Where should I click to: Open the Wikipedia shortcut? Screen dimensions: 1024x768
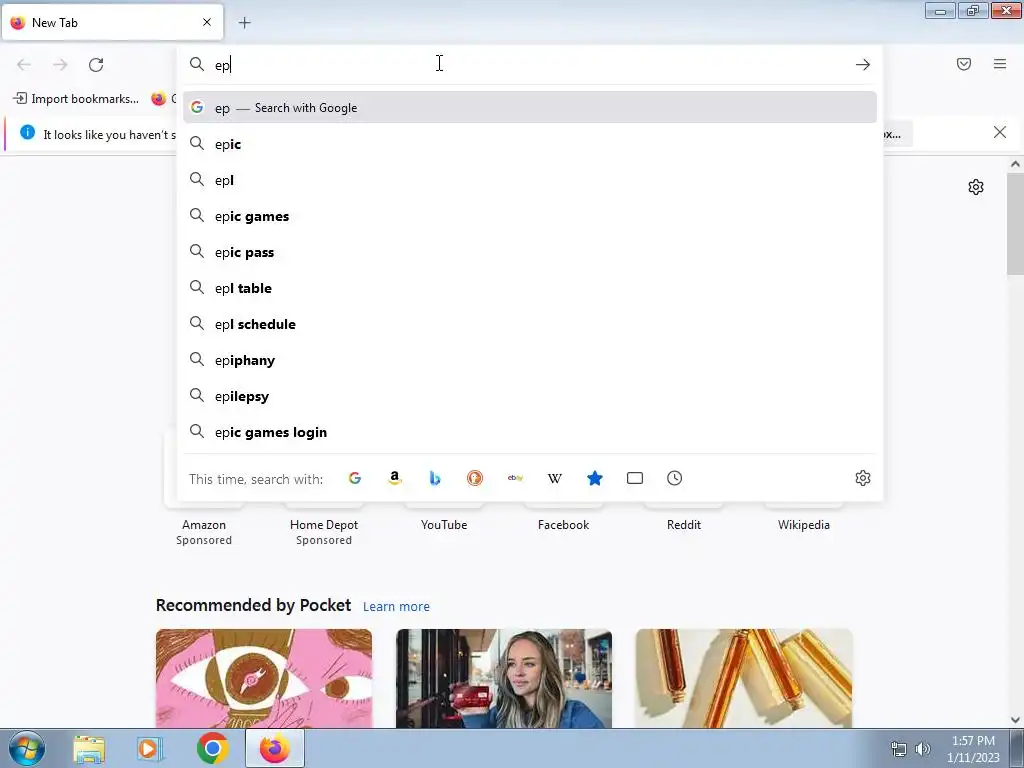point(804,524)
